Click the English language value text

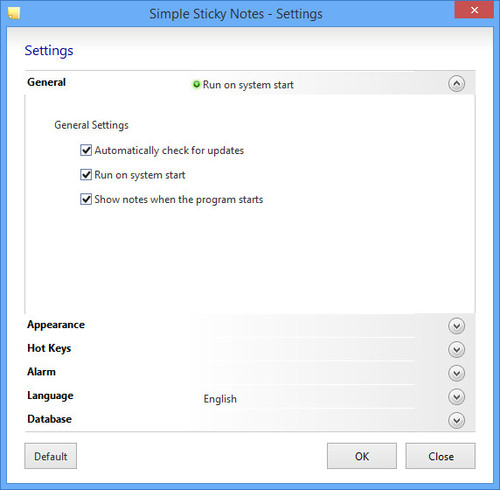pyautogui.click(x=220, y=399)
